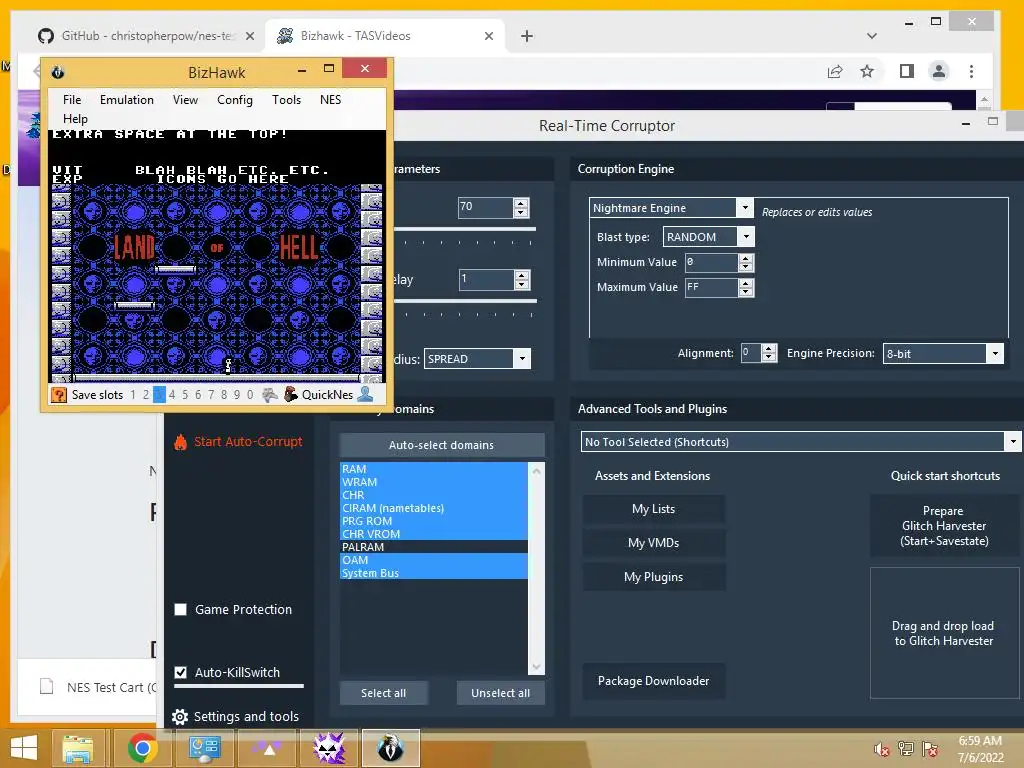Viewport: 1024px width, 768px height.
Task: Select save slot 2 in BizHawk
Action: click(x=146, y=394)
